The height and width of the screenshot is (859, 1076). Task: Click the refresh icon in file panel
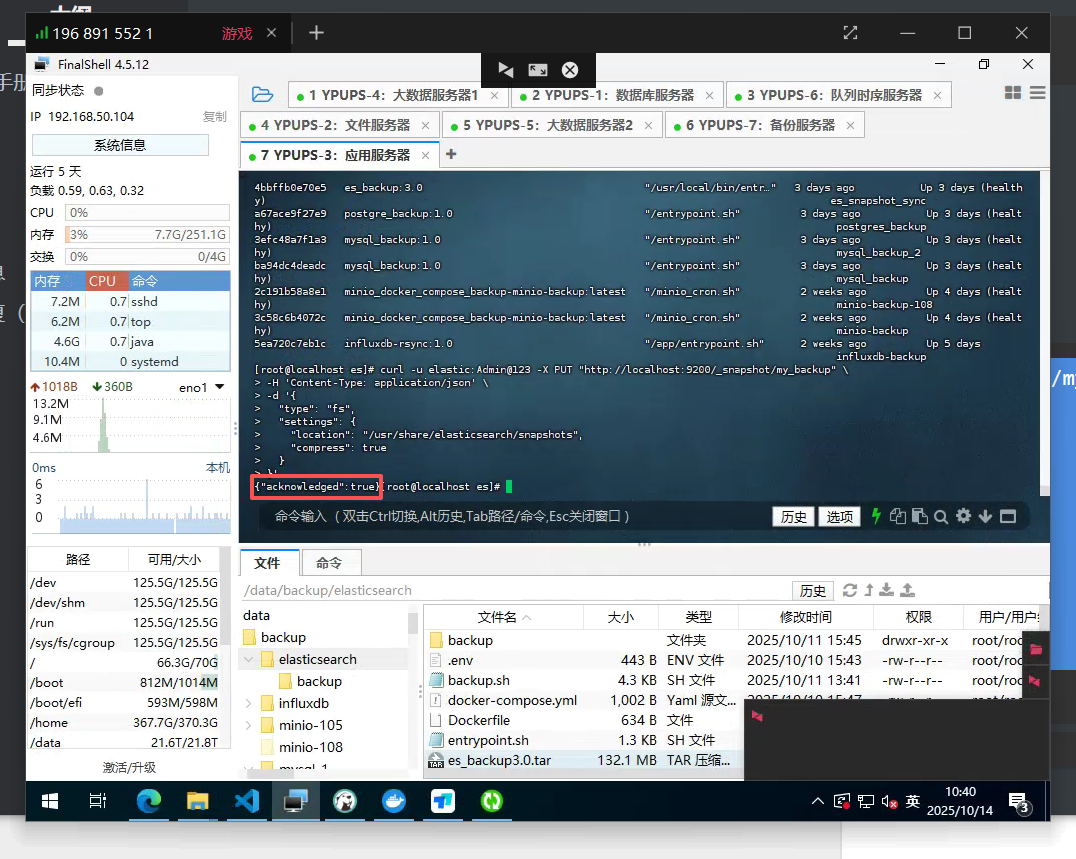(x=850, y=590)
